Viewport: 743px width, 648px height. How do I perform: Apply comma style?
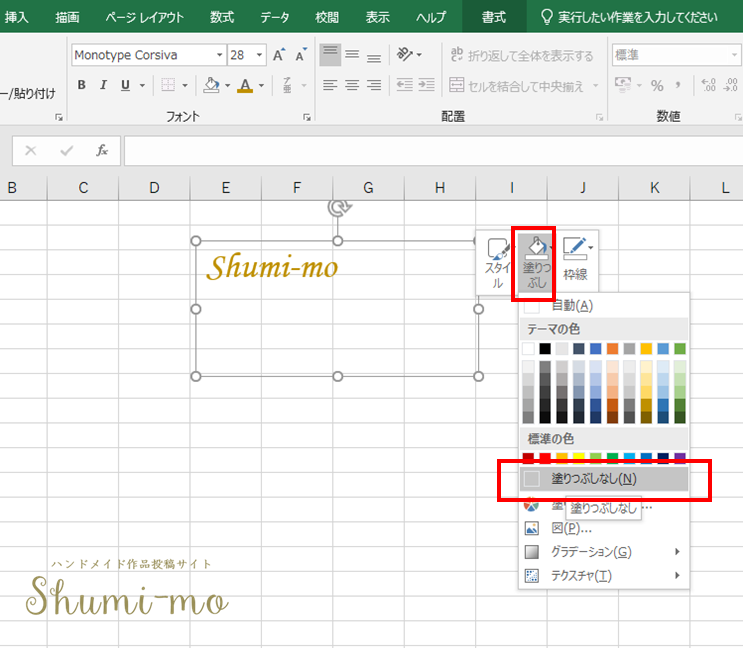tap(678, 85)
